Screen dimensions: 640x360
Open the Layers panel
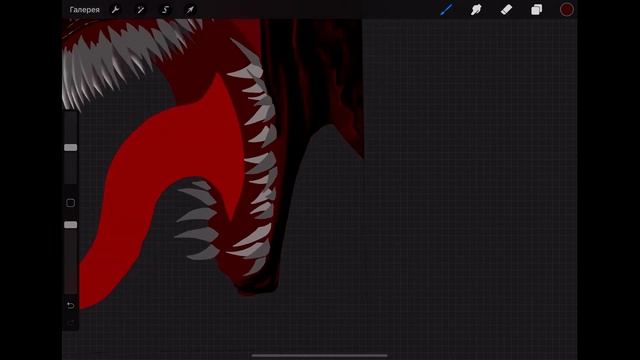(536, 10)
